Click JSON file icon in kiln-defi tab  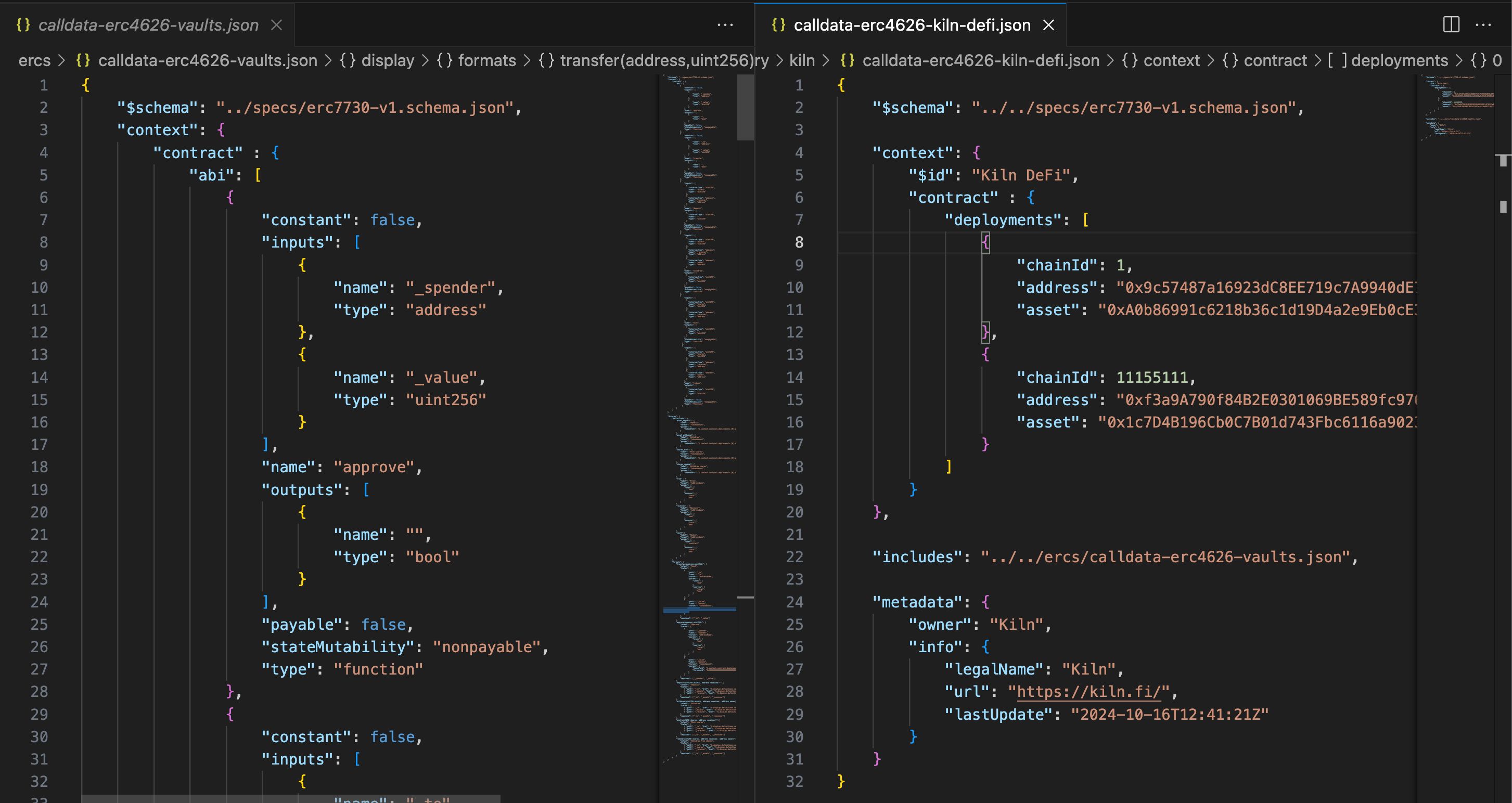(778, 24)
